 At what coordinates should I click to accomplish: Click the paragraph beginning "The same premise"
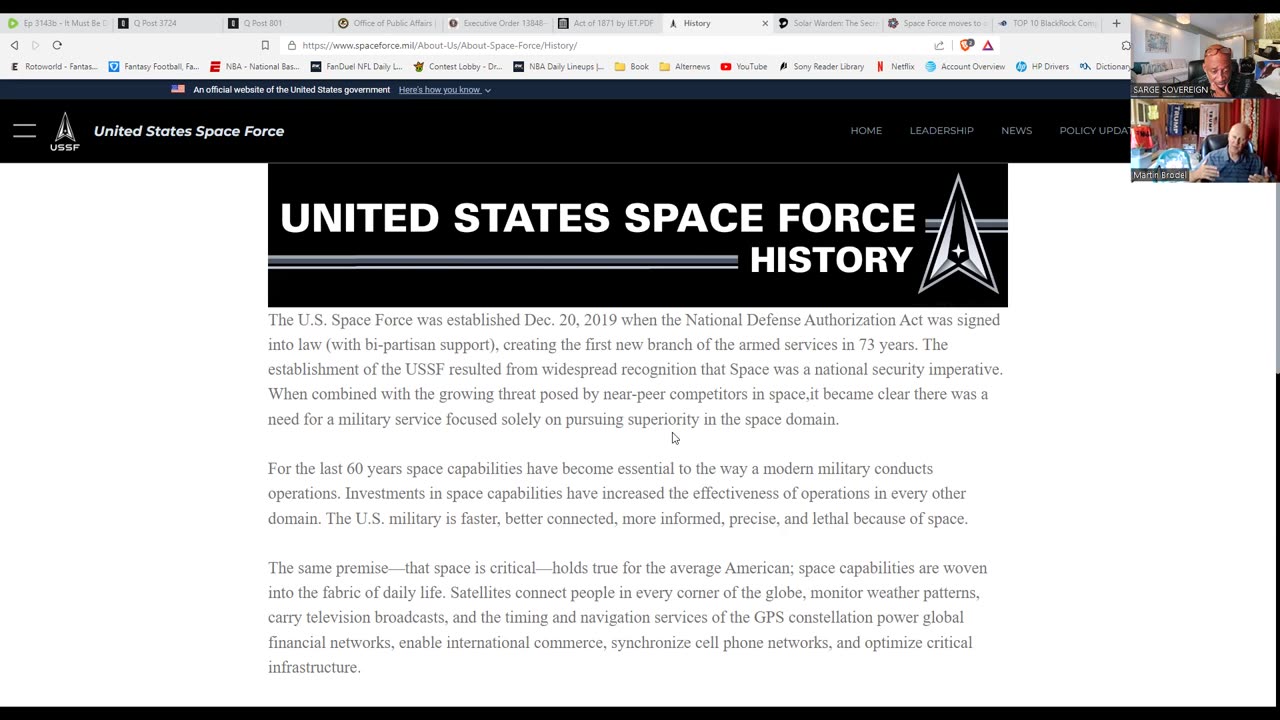[x=628, y=617]
